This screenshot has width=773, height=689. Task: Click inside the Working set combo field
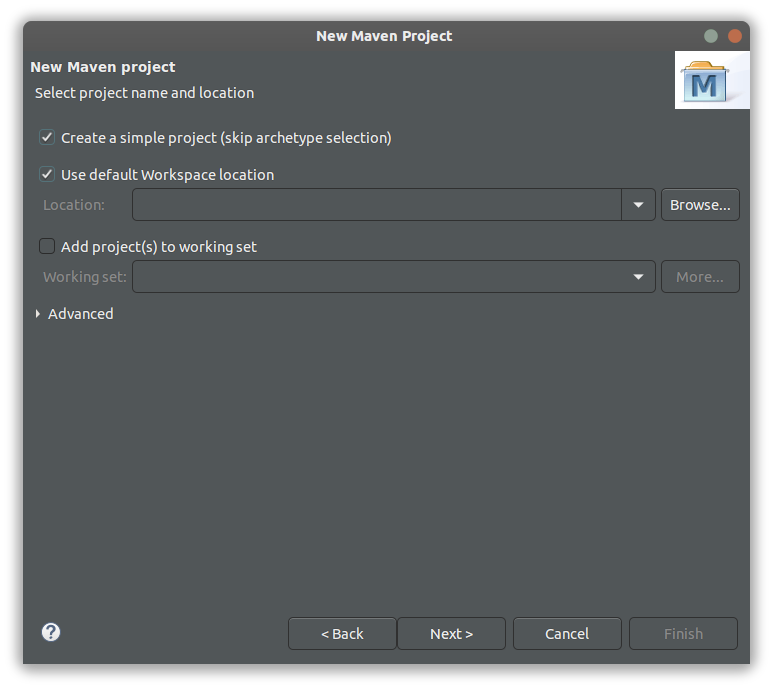(393, 276)
